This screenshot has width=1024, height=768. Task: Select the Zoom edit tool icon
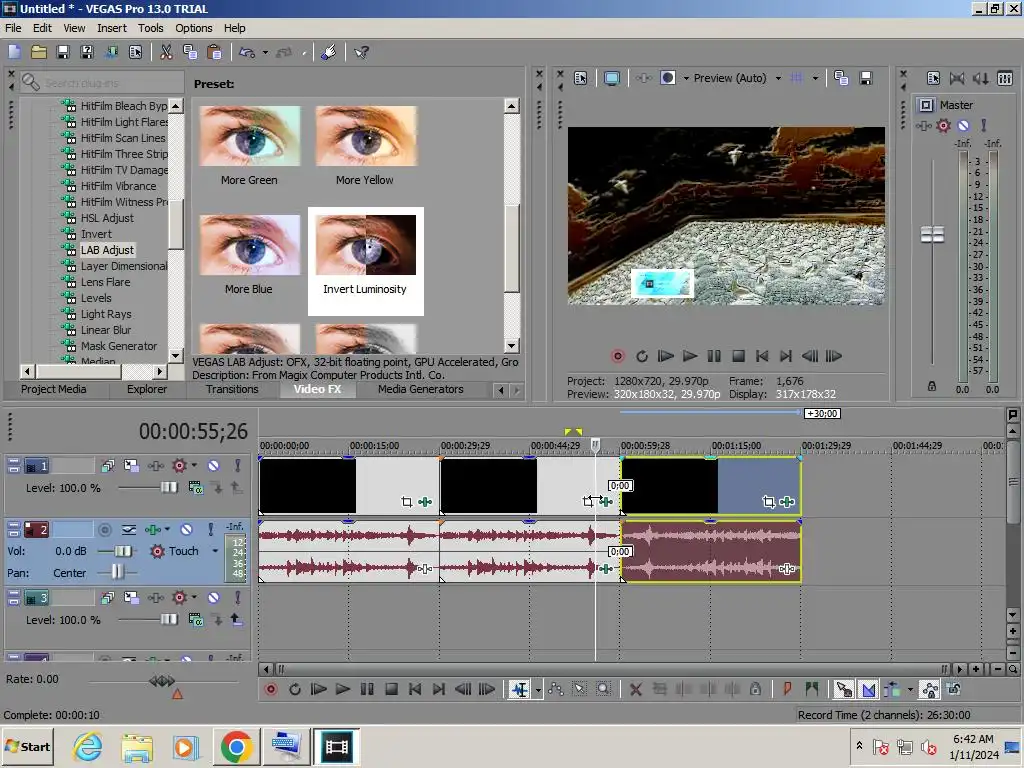point(603,689)
